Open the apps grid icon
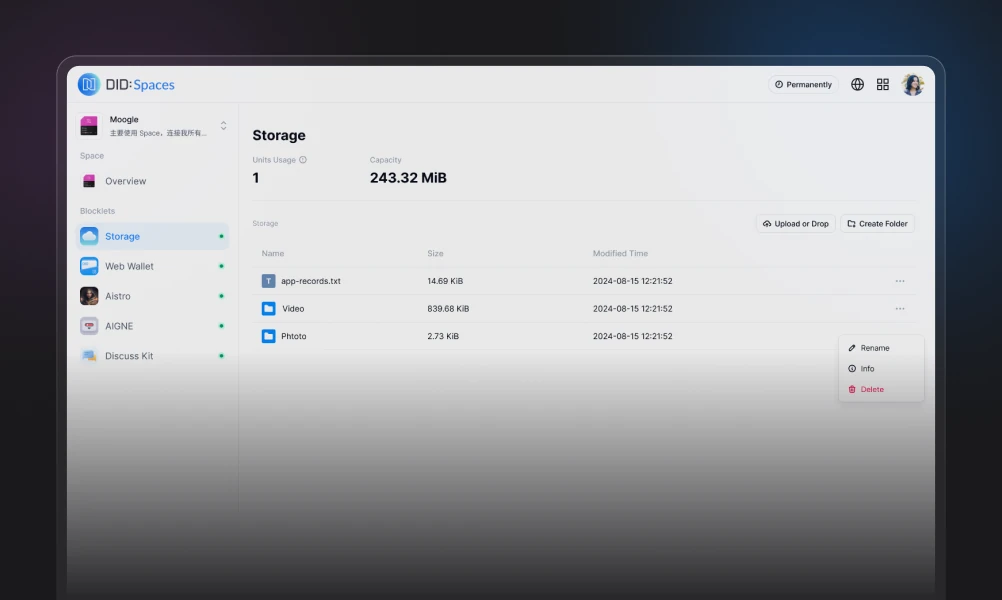Viewport: 1002px width, 600px height. pyautogui.click(x=883, y=84)
